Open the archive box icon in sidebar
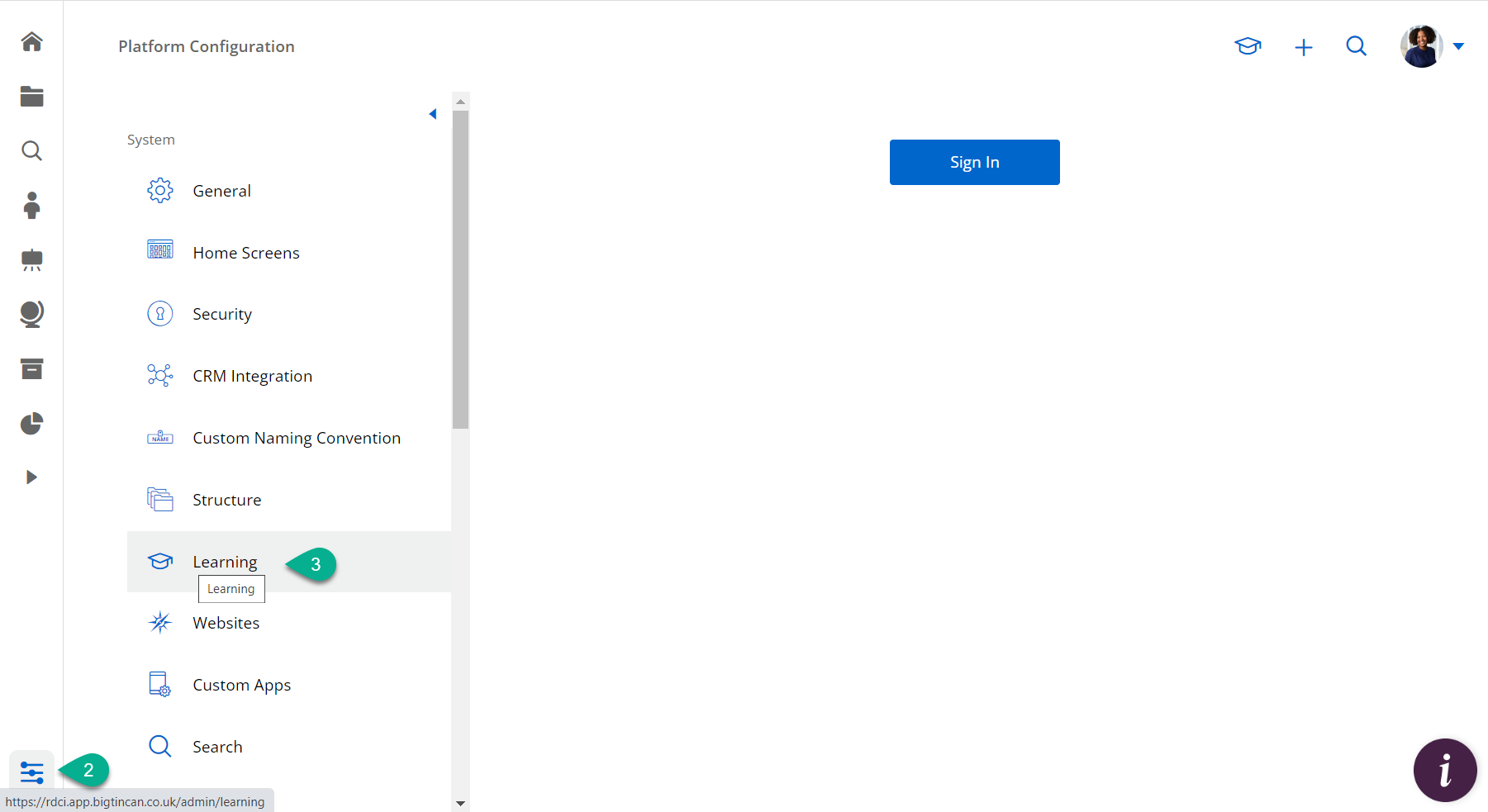 click(31, 368)
